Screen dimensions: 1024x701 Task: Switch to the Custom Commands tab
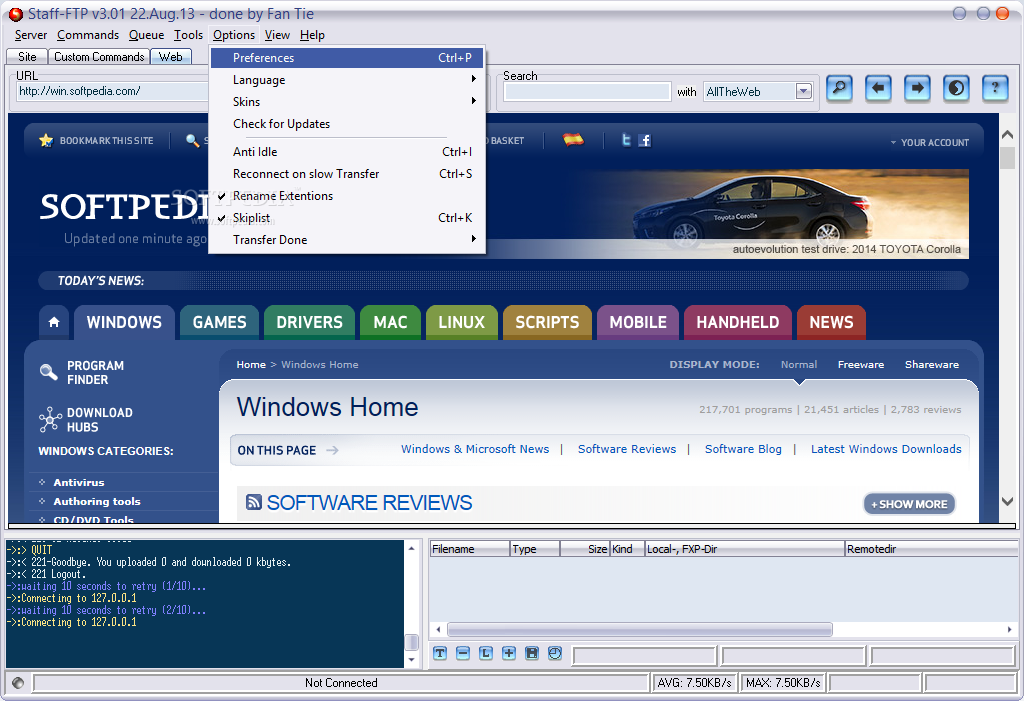click(x=99, y=57)
